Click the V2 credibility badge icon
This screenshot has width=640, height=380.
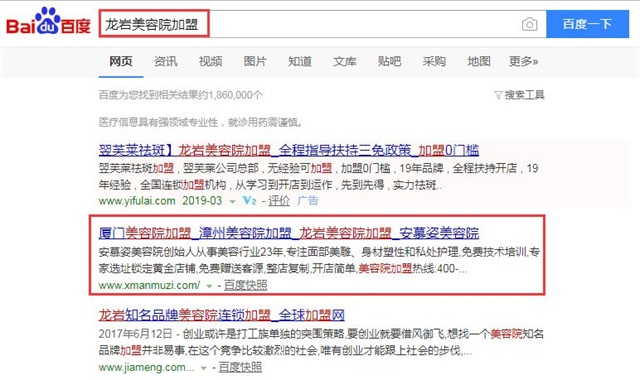[249, 200]
